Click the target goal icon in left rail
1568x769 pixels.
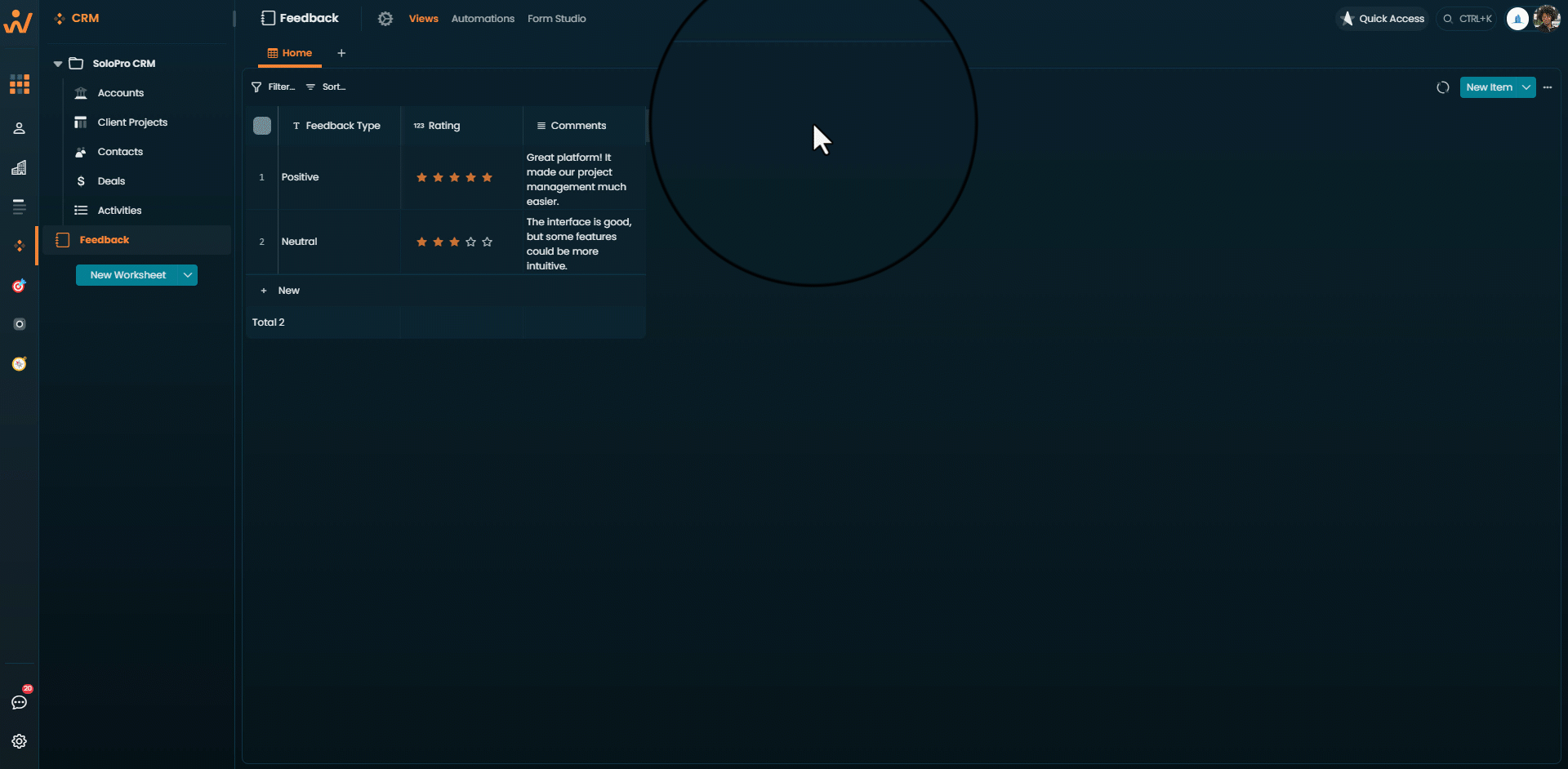pos(20,286)
